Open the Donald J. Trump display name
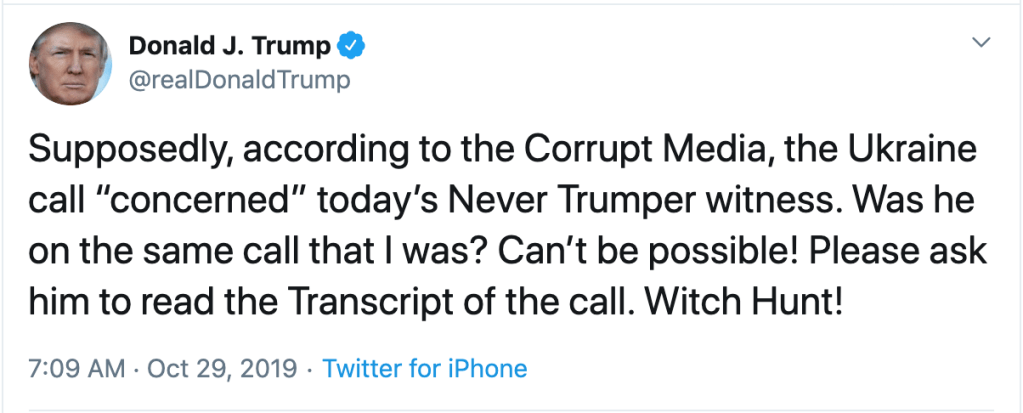Viewport: 1023px width, 413px height. [x=231, y=46]
